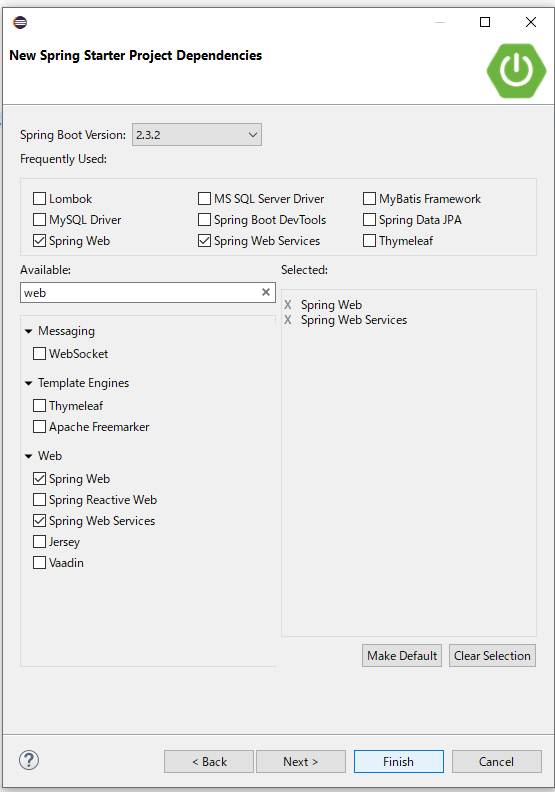Click the Clear Selection button
Viewport: 555px width, 792px height.
[x=492, y=656]
